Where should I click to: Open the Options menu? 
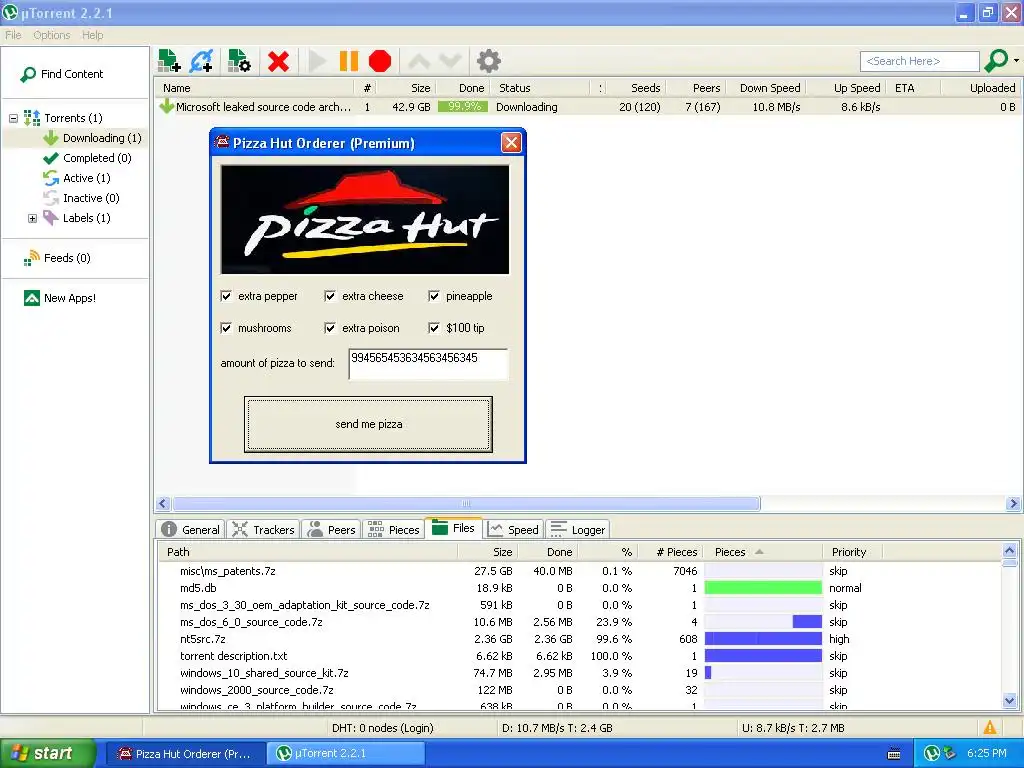(52, 35)
